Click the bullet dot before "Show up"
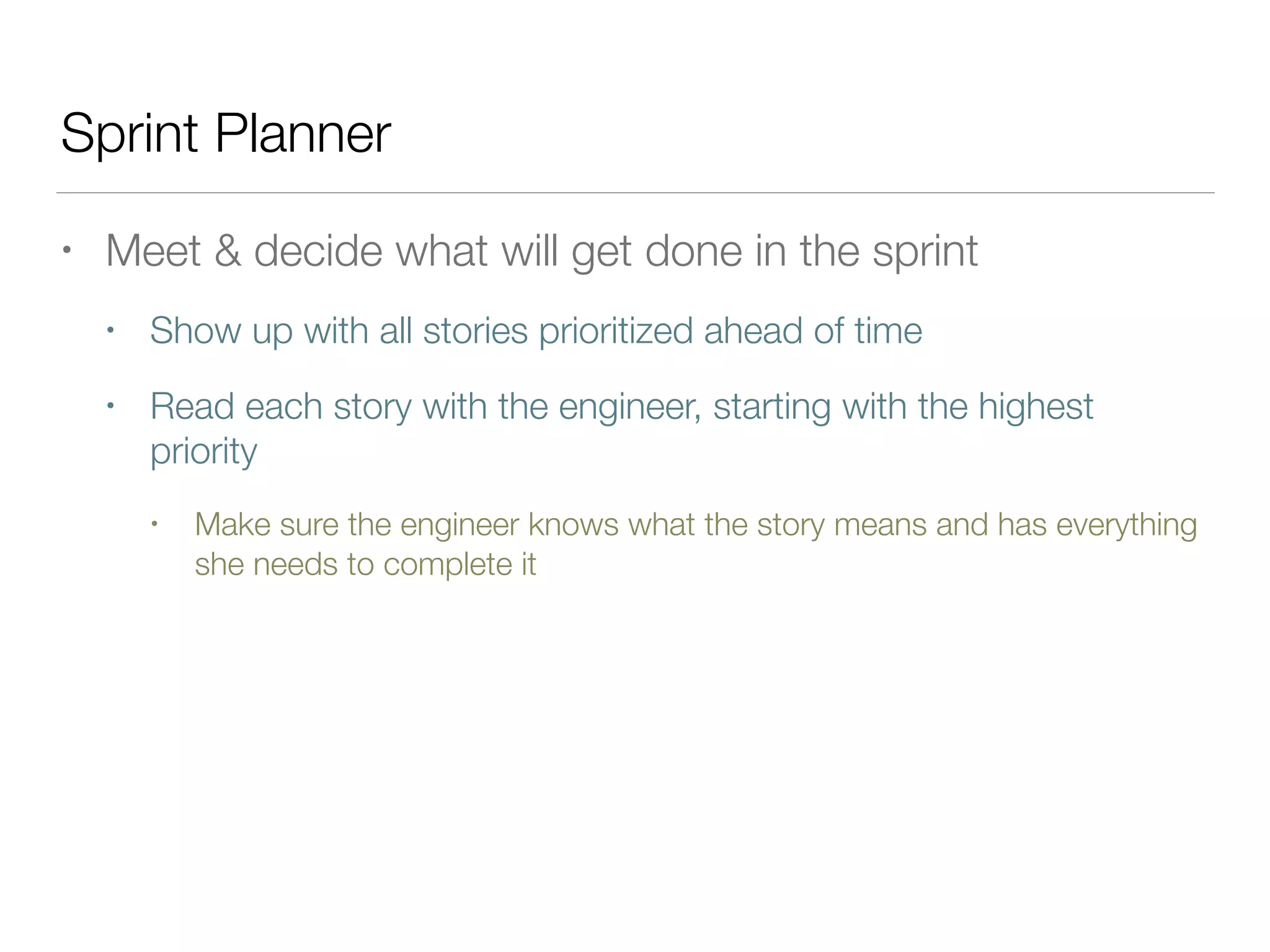 [110, 330]
